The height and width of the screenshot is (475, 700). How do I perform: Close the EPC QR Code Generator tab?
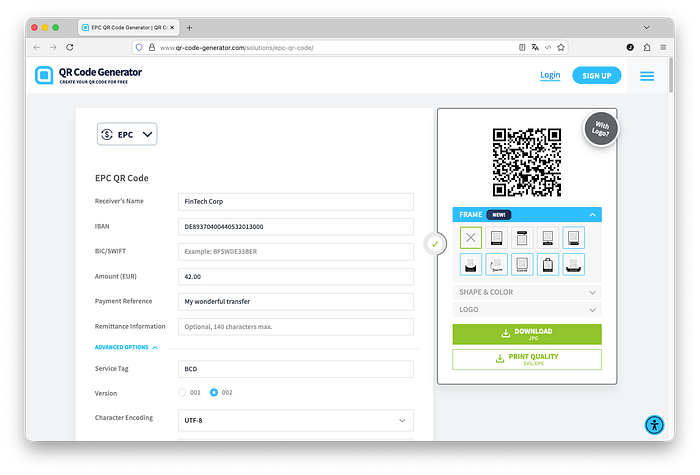[x=172, y=28]
